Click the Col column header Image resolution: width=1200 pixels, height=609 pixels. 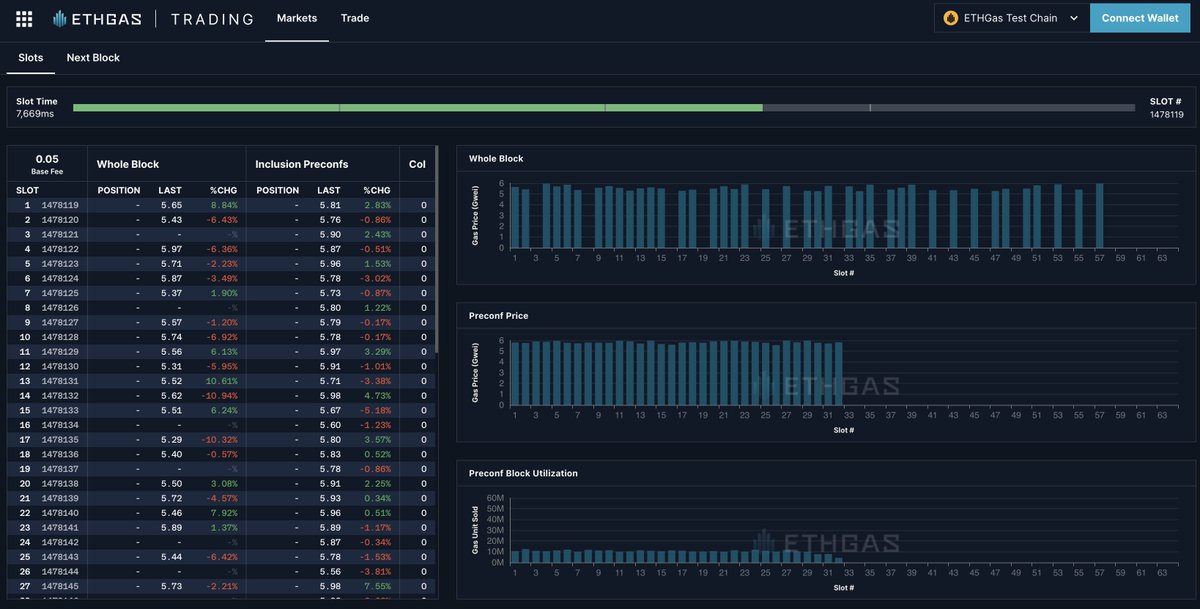[x=417, y=164]
